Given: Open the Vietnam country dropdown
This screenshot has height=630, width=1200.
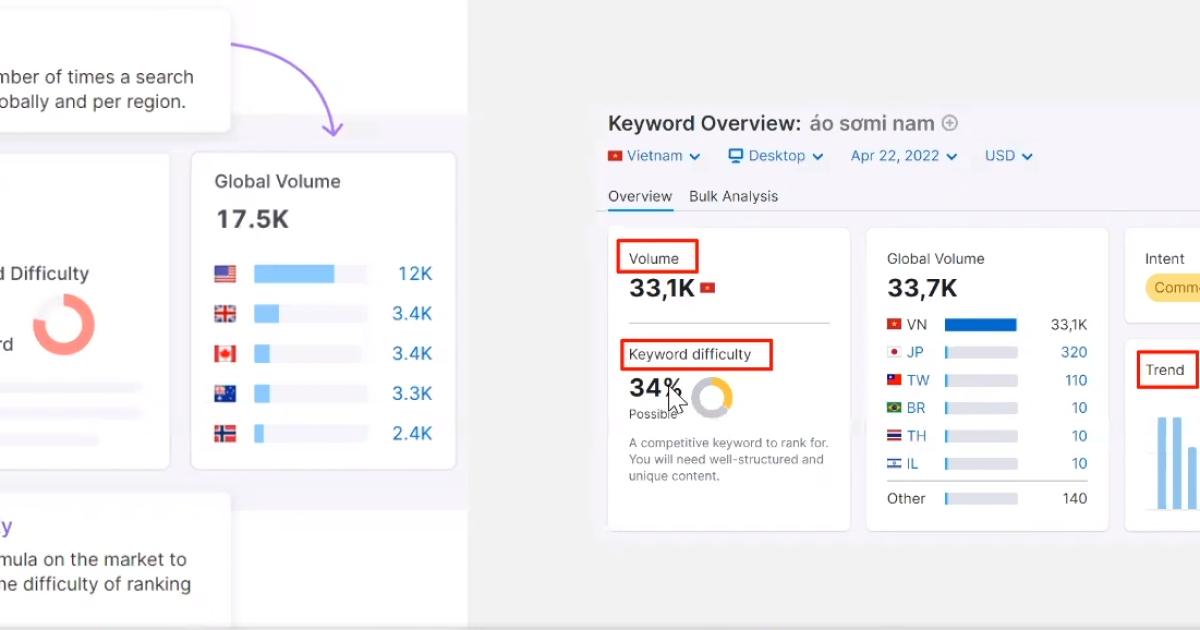Looking at the screenshot, I should (655, 156).
